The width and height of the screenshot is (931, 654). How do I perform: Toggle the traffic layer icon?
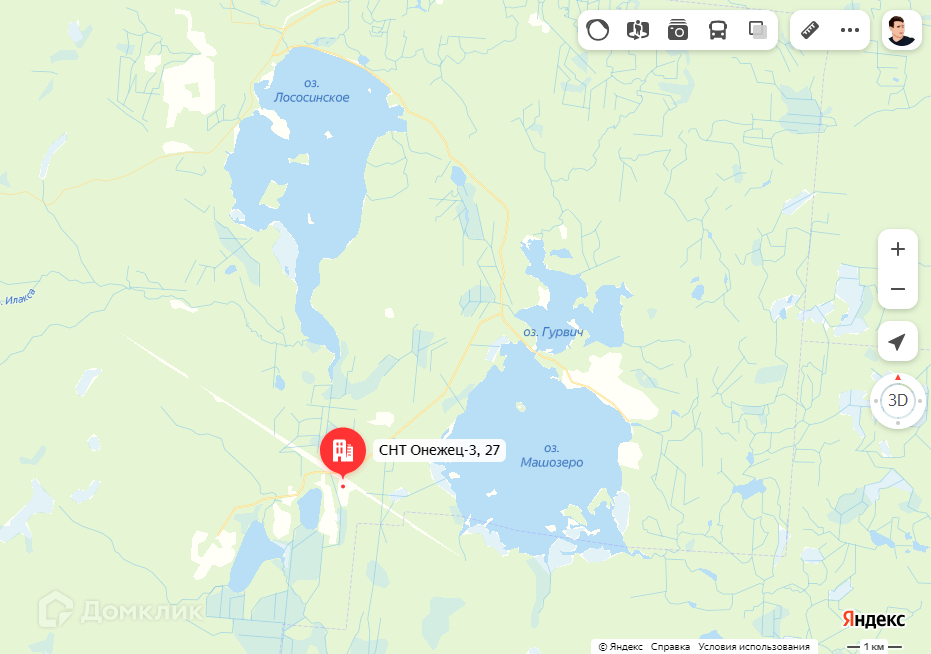pos(597,30)
